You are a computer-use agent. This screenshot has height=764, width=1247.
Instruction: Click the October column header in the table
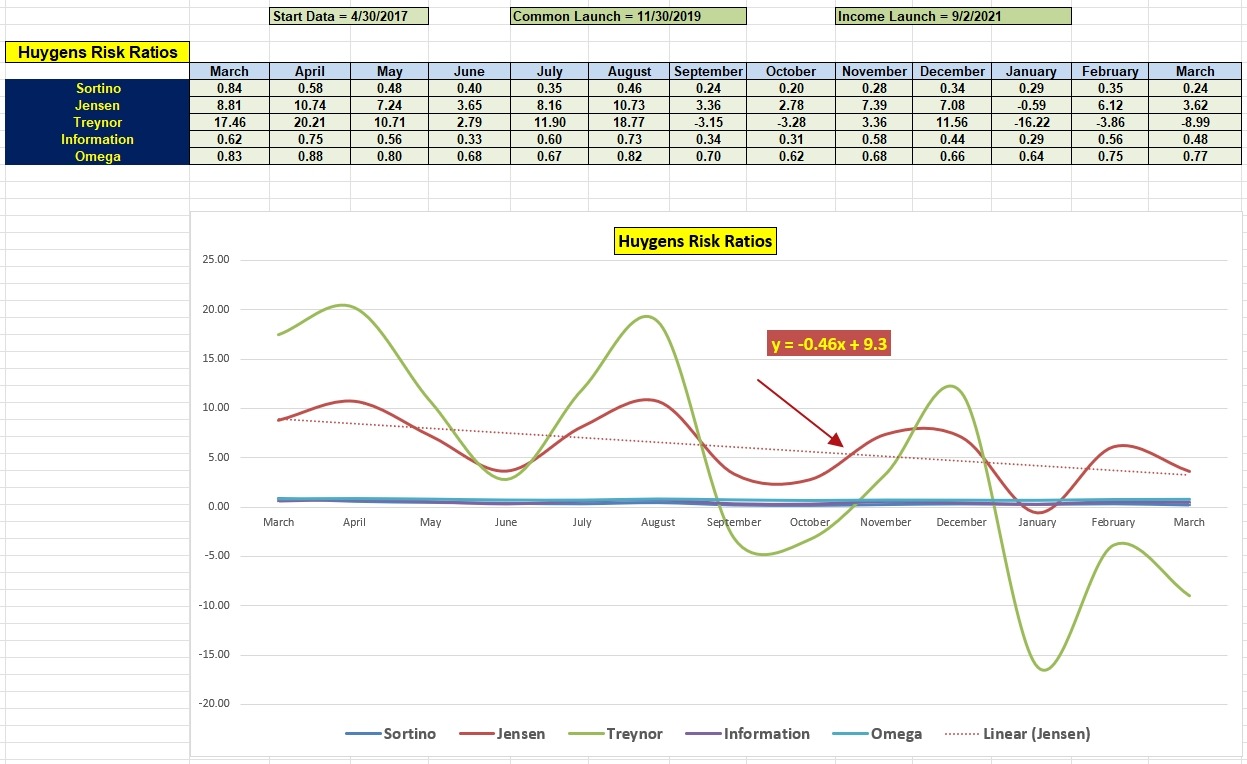[791, 71]
